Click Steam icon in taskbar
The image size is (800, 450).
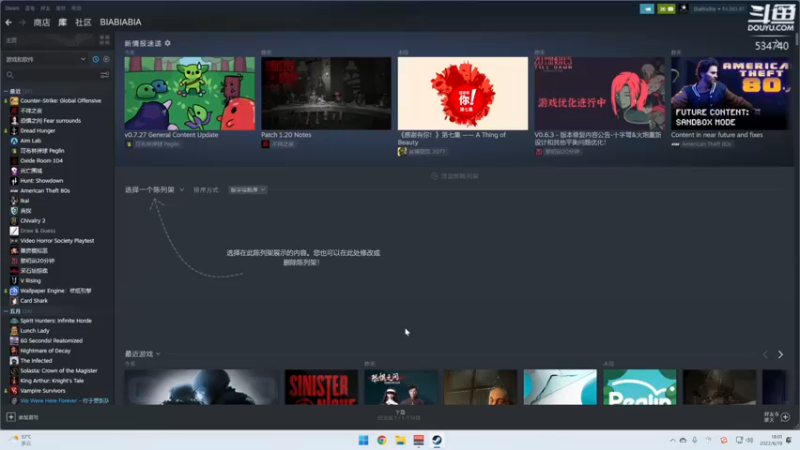click(437, 440)
